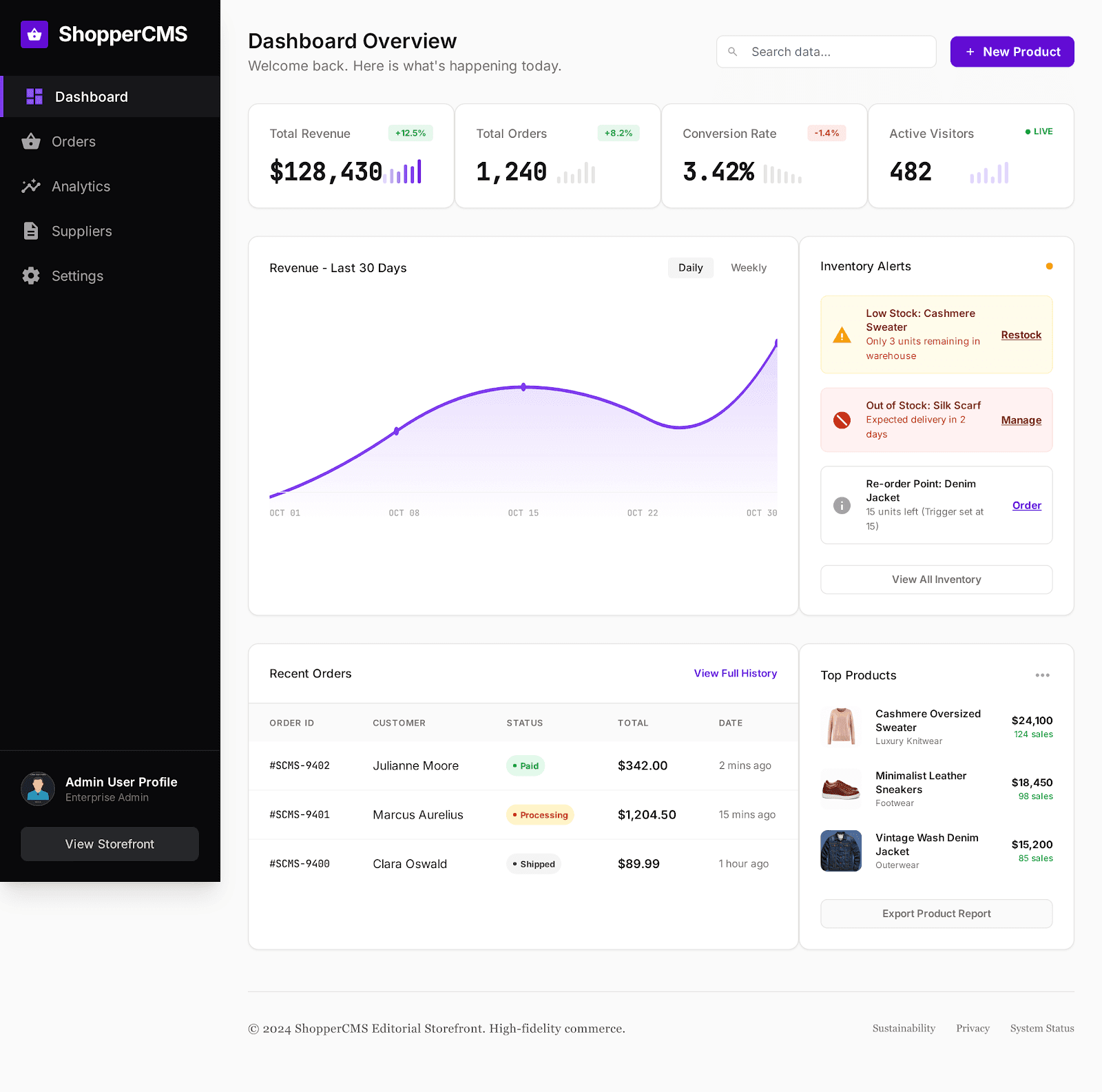Image resolution: width=1102 pixels, height=1092 pixels.
Task: Click the out of stock blocked icon
Action: click(x=842, y=420)
